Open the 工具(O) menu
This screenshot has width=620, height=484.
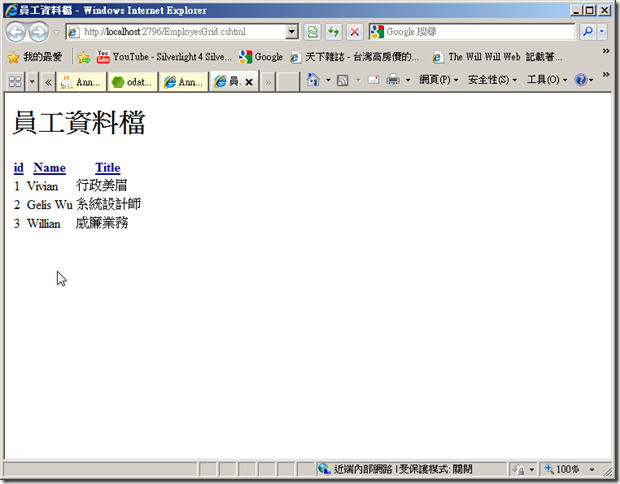547,80
